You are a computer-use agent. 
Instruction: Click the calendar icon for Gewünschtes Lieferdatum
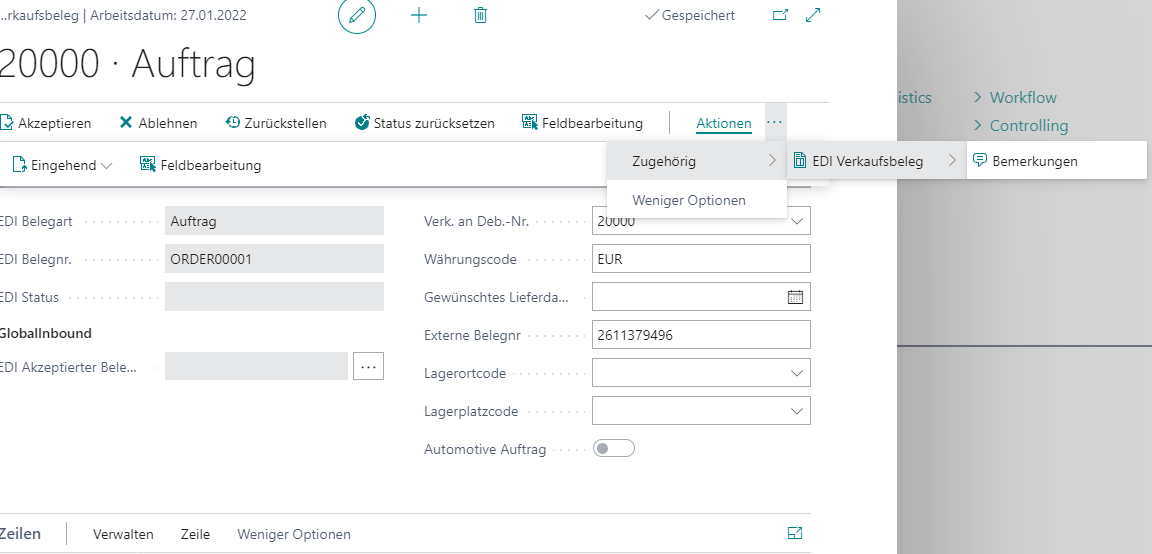[x=795, y=297]
